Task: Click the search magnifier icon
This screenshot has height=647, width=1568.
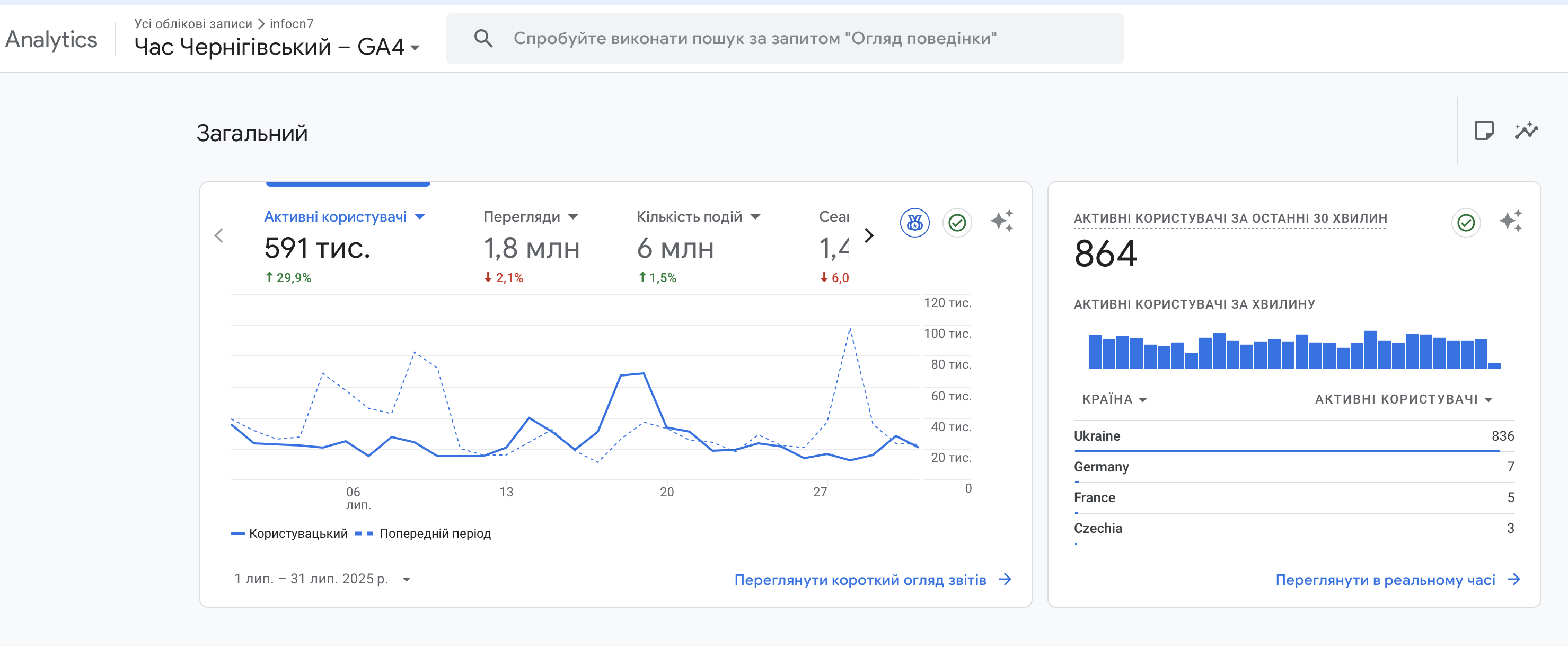Action: click(x=483, y=39)
